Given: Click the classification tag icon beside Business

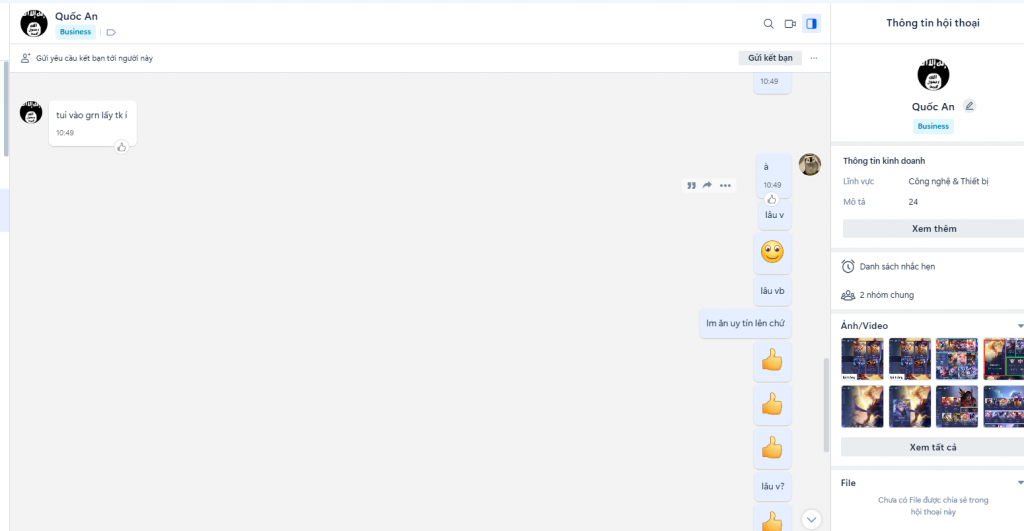Looking at the screenshot, I should pyautogui.click(x=111, y=32).
